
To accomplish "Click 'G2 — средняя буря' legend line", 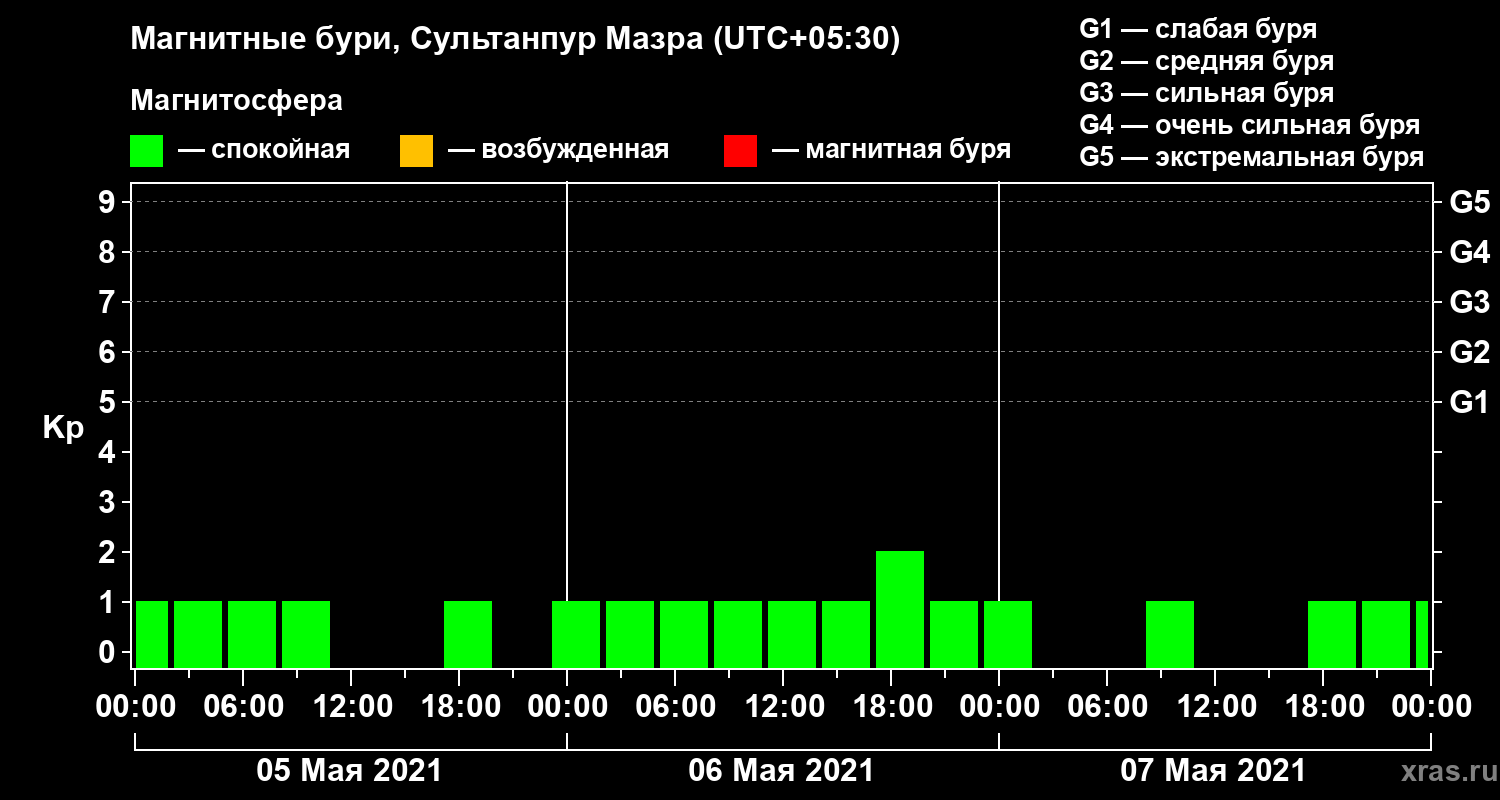I will coord(1207,61).
